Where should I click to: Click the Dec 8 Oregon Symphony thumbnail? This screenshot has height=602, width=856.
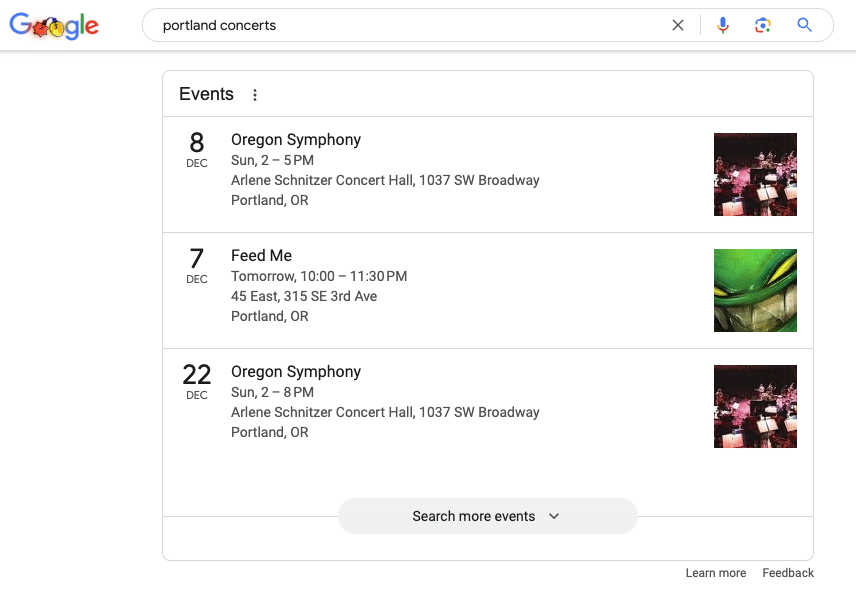click(x=755, y=175)
